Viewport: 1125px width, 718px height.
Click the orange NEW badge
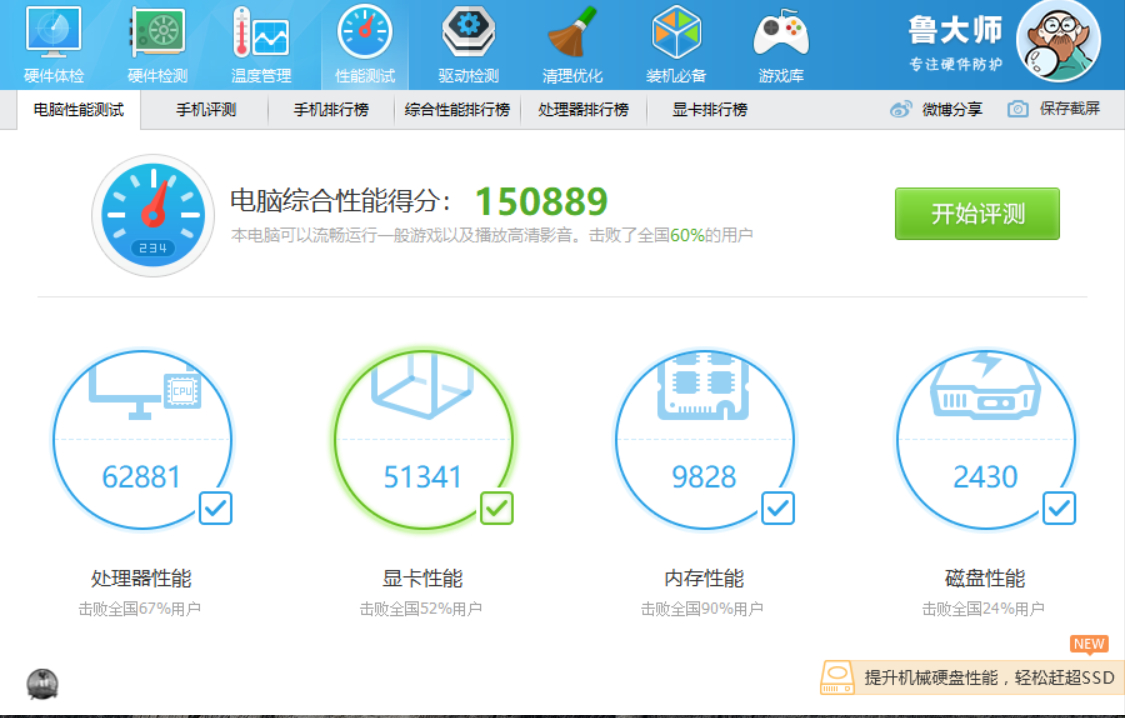click(1089, 645)
